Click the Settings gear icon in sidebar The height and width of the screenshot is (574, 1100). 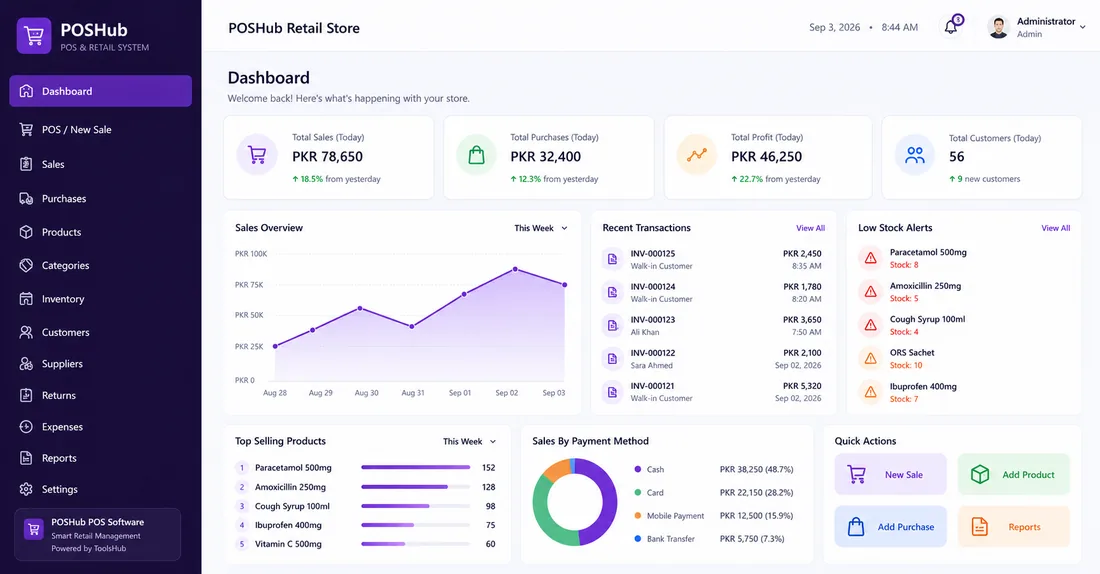point(26,489)
